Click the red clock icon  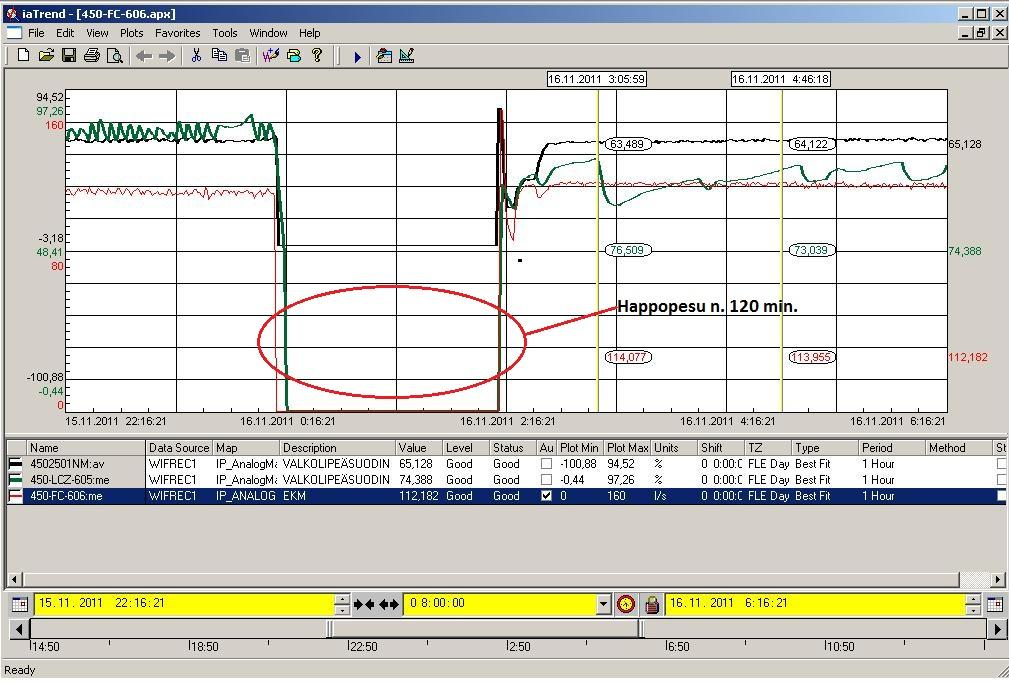click(x=626, y=604)
